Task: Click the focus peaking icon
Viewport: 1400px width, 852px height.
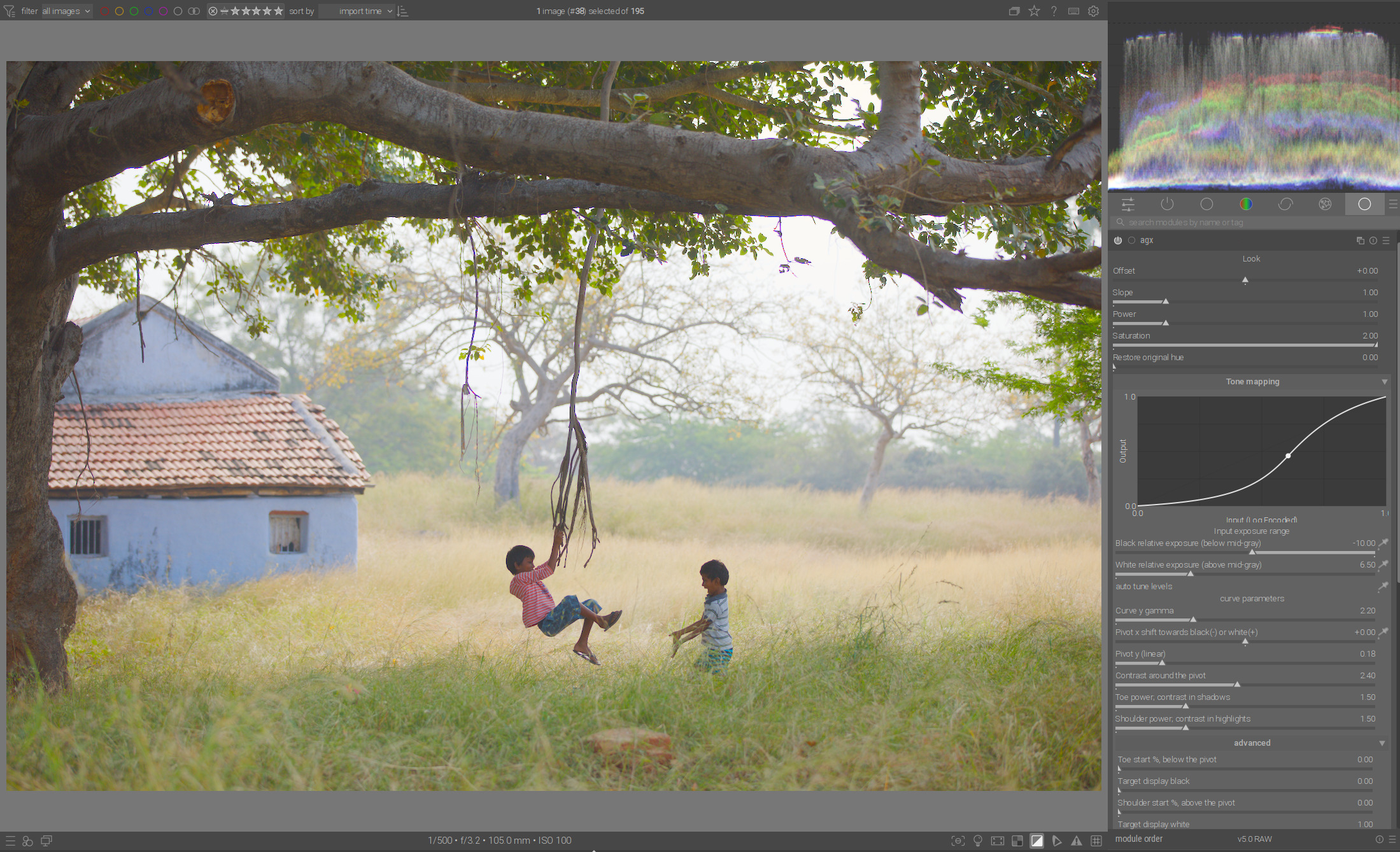Action: (958, 841)
